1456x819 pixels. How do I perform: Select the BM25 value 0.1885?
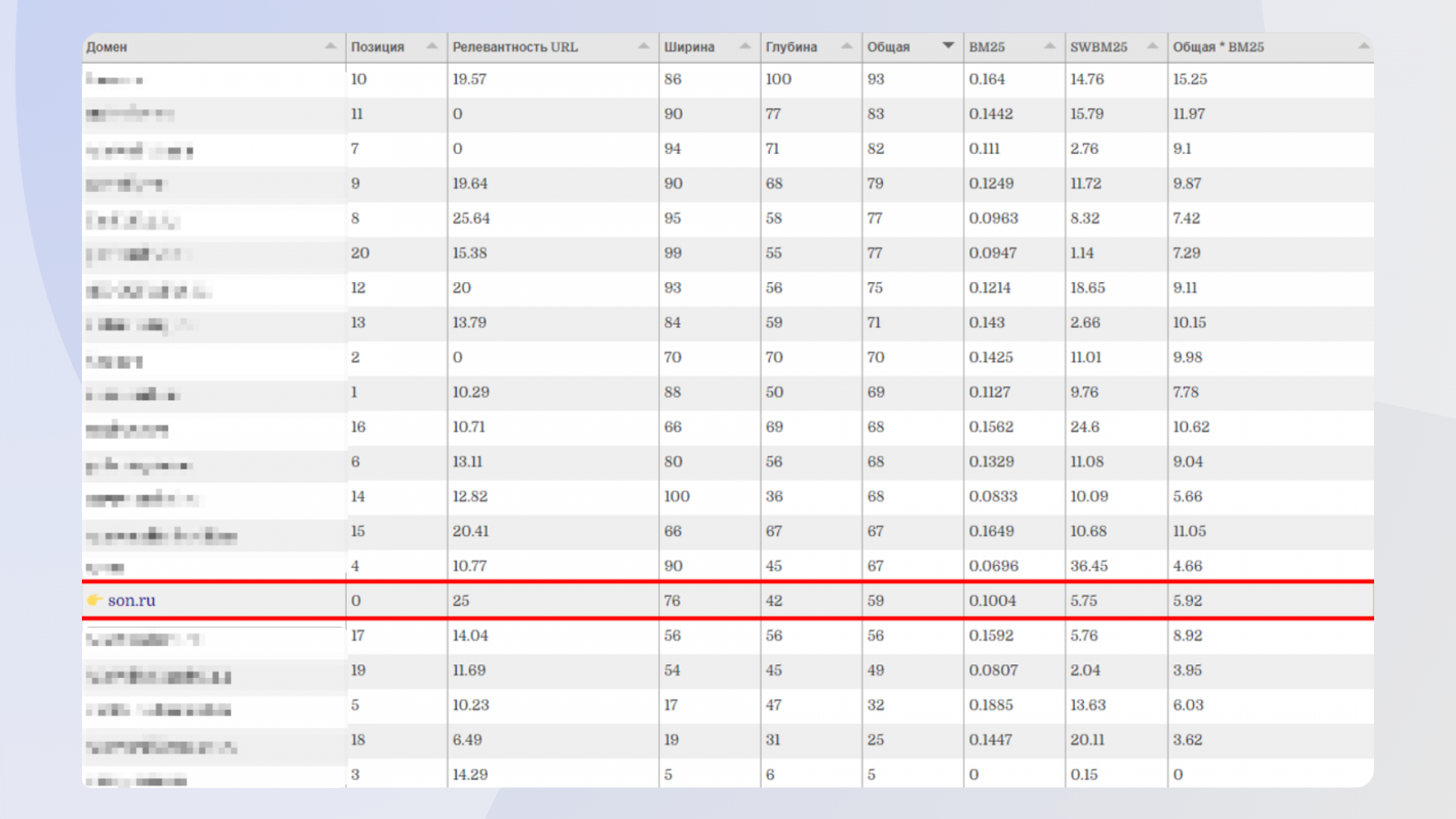[992, 705]
